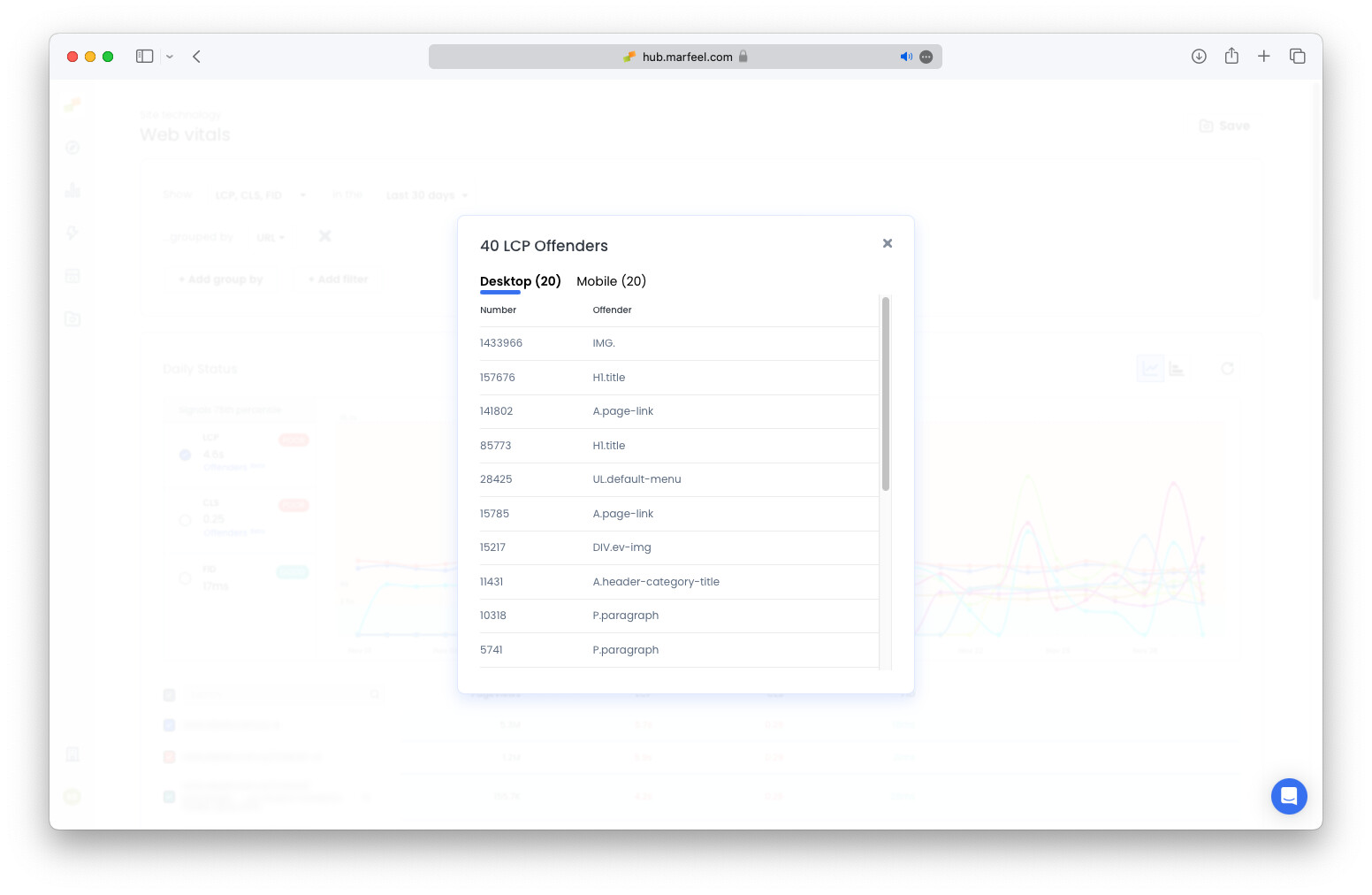Expand the sidebar toggle dropdown chevron

pyautogui.click(x=170, y=57)
